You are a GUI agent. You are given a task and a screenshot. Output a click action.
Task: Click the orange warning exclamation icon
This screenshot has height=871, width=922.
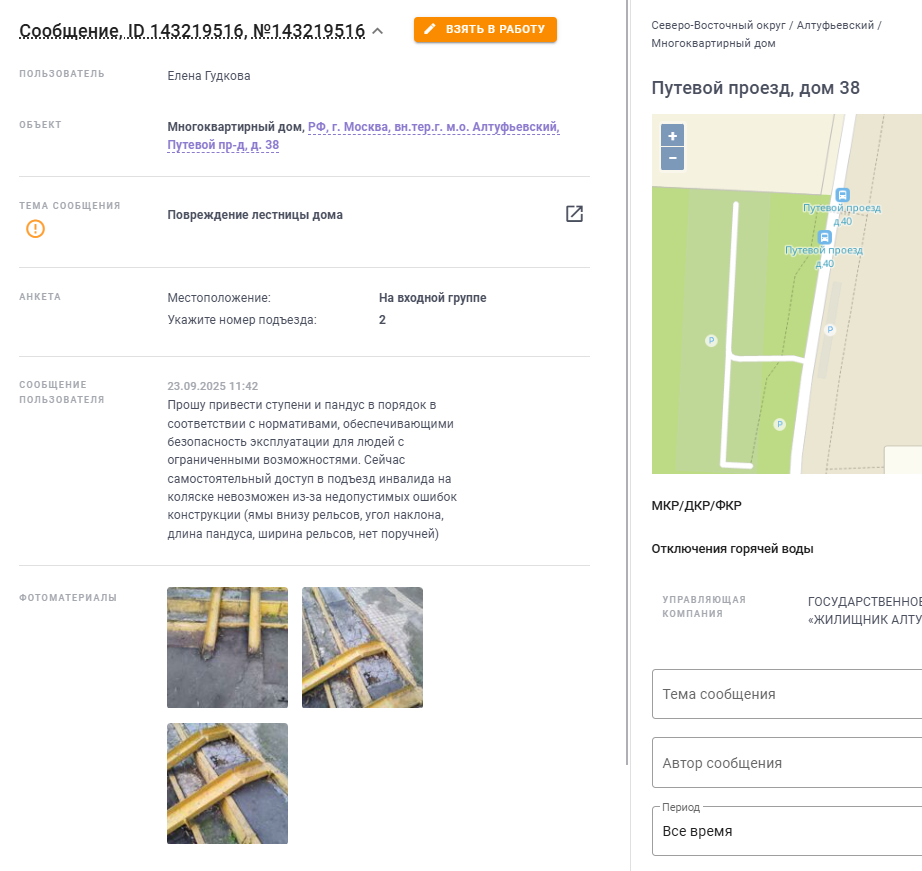coord(35,229)
